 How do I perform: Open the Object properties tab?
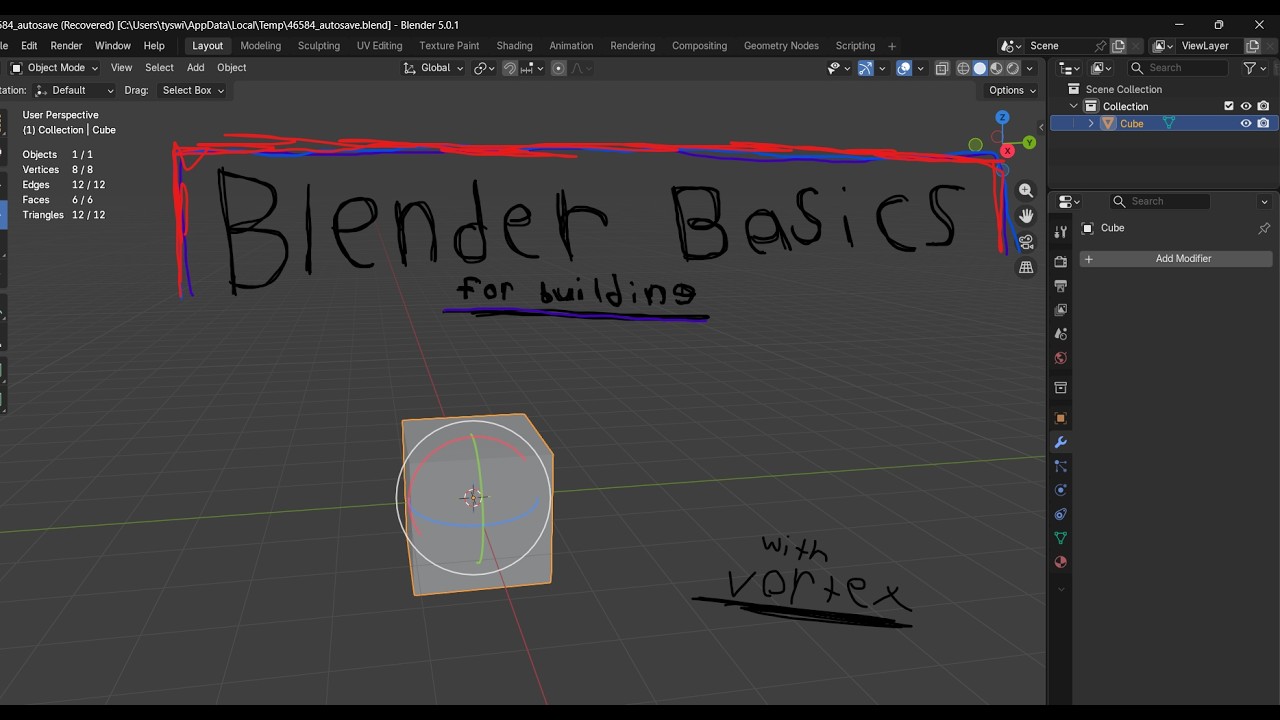[1061, 418]
